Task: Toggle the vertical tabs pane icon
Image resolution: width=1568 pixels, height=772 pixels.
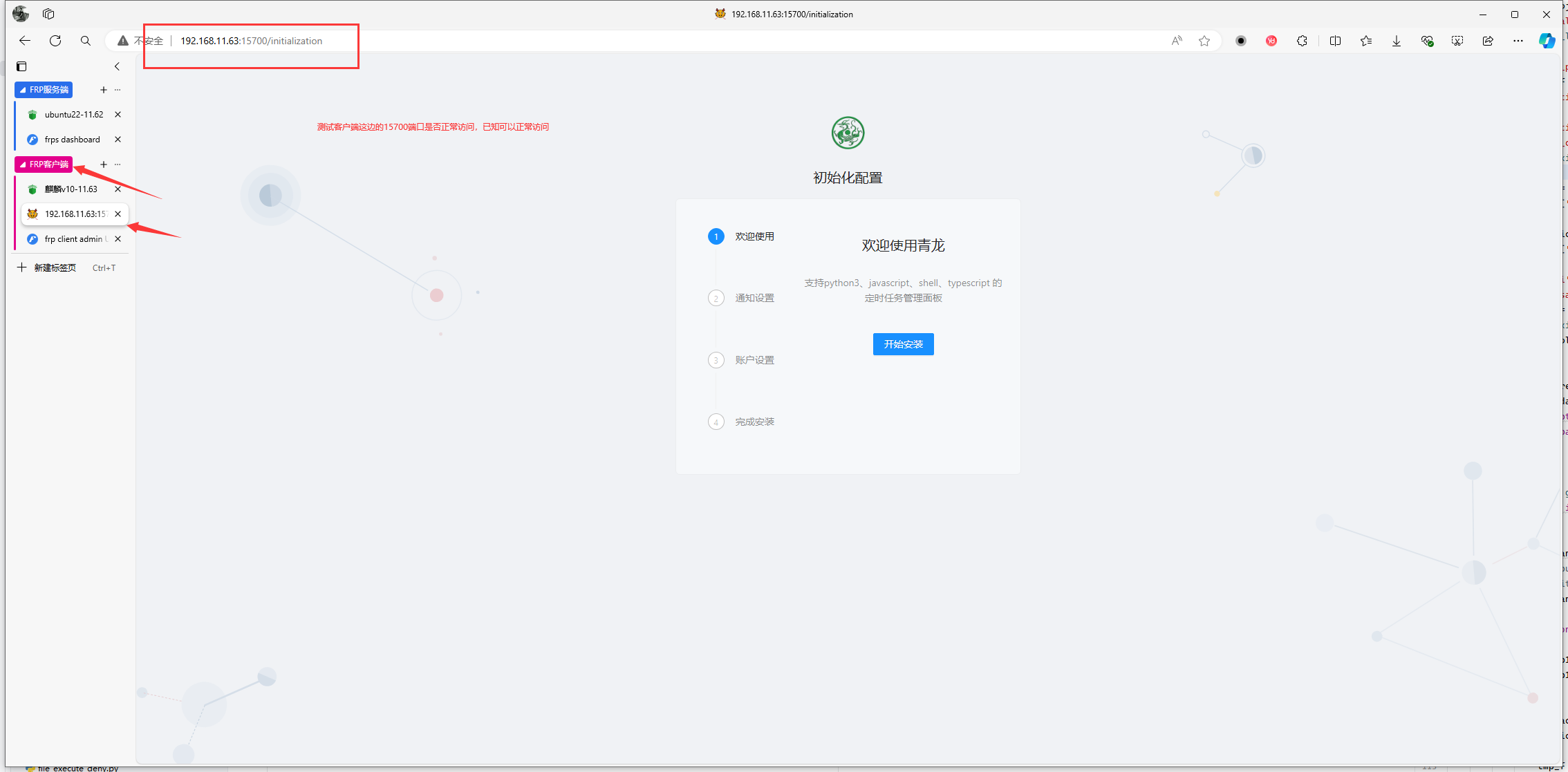Action: 21,66
